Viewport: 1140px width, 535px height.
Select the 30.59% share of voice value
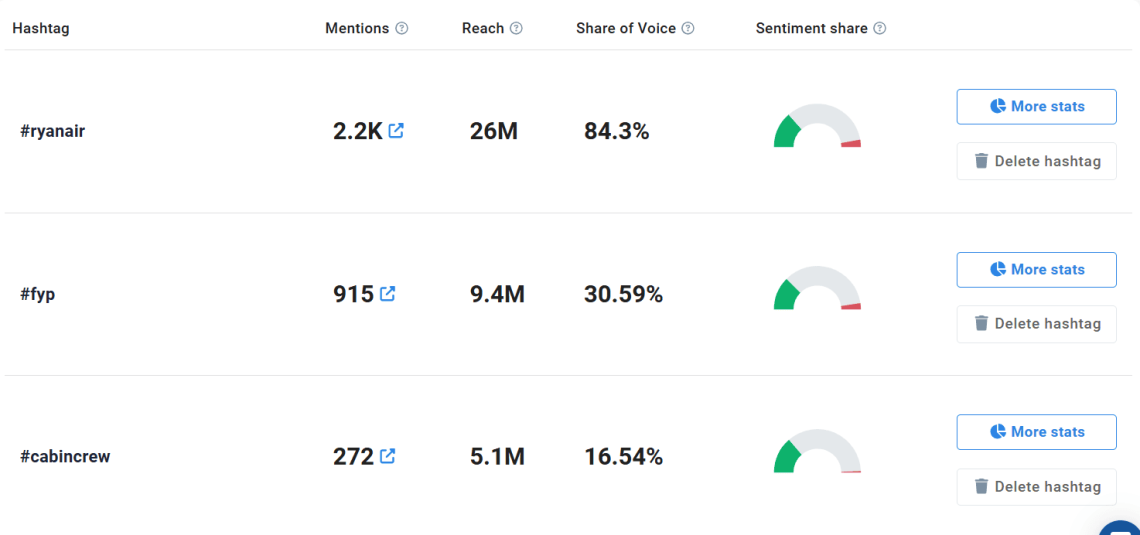623,294
